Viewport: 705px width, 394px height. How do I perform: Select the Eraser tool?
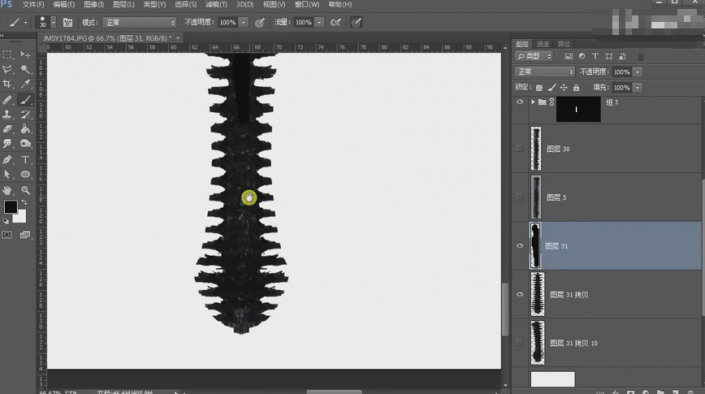7,129
